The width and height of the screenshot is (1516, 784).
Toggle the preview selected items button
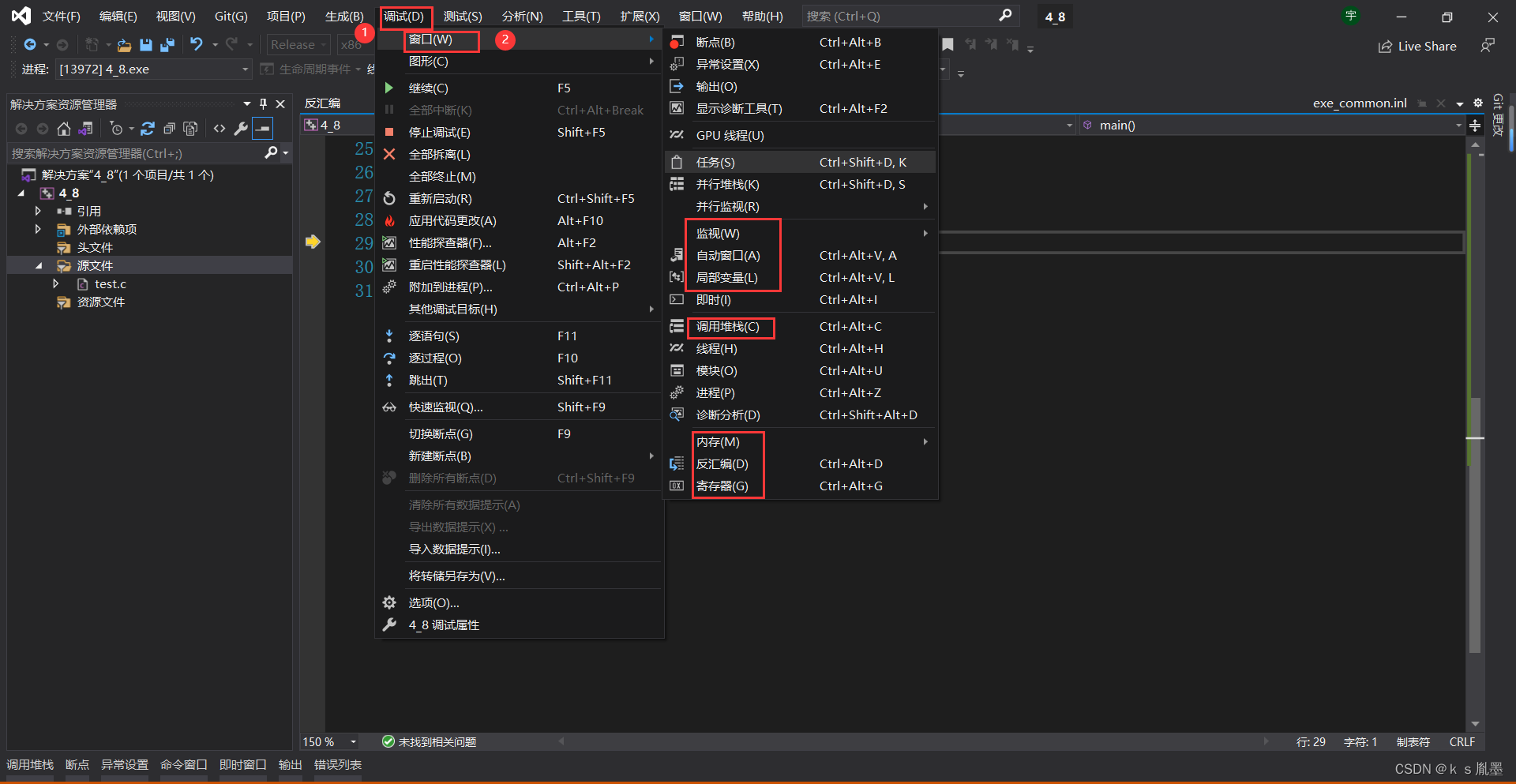pos(263,129)
